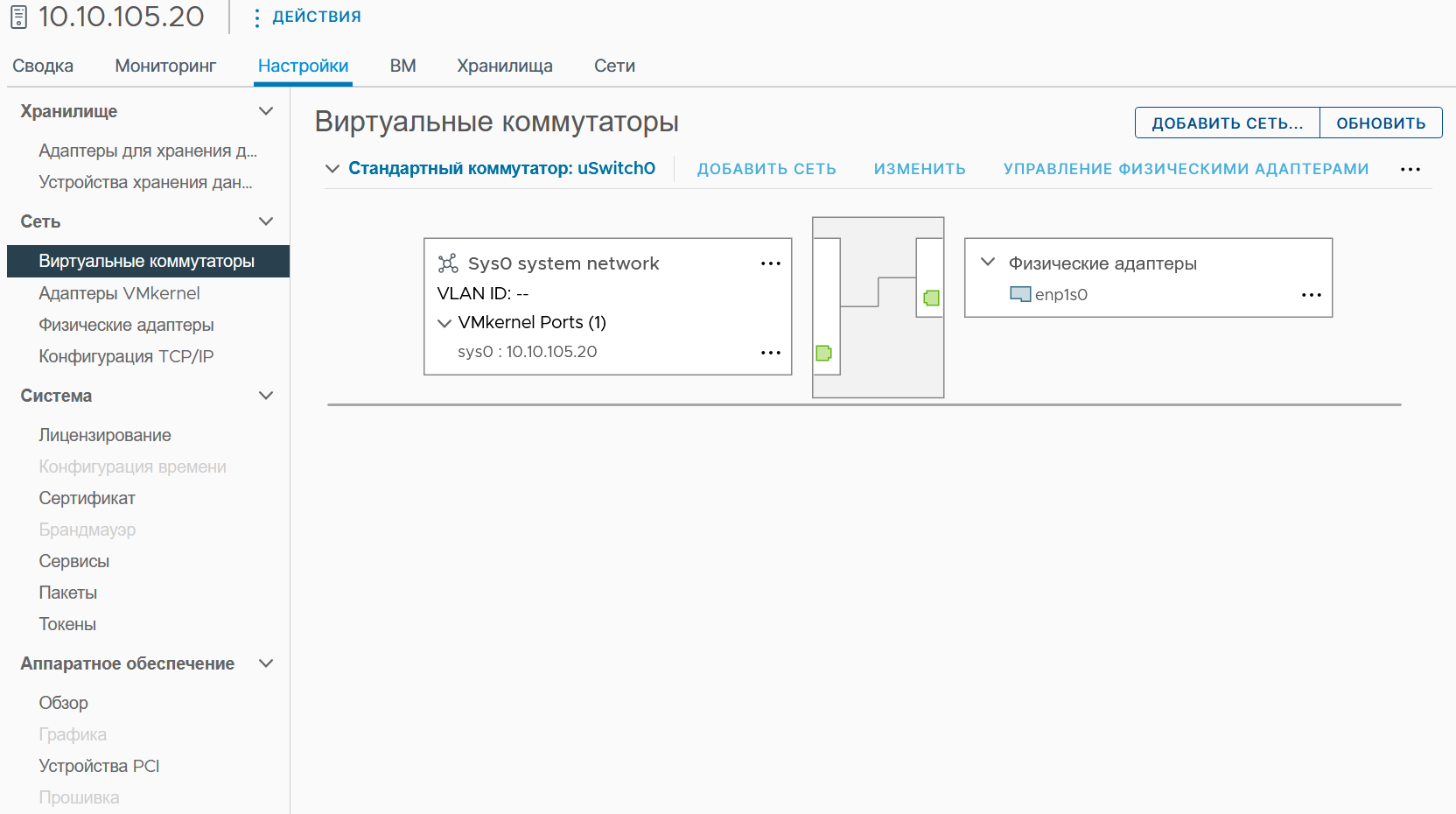Image resolution: width=1456 pixels, height=814 pixels.
Task: Open the ДЕЙСТВИЯ actions menu
Action: (307, 17)
